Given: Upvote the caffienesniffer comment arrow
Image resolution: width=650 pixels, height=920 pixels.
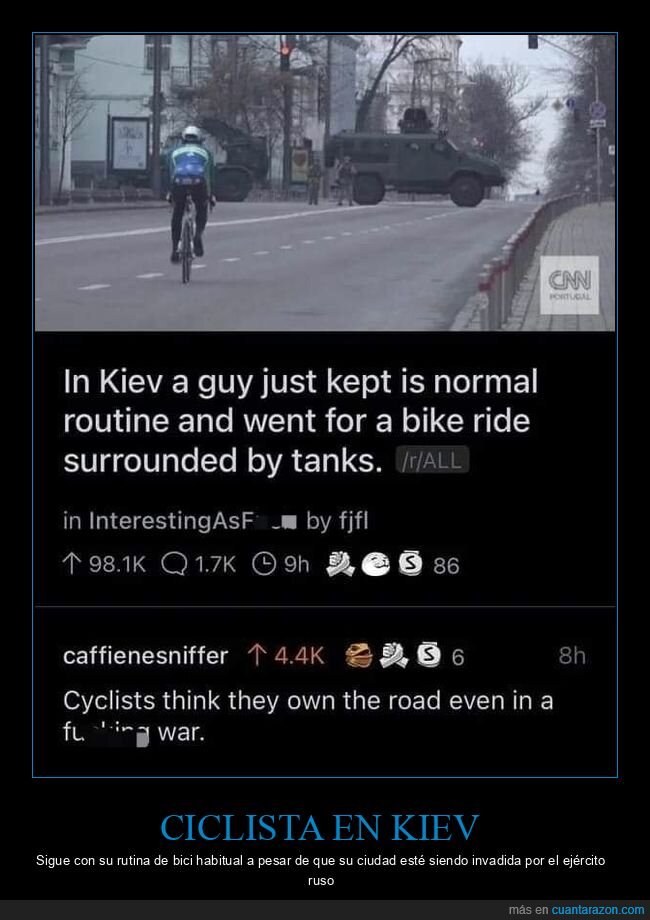Looking at the screenshot, I should 255,655.
